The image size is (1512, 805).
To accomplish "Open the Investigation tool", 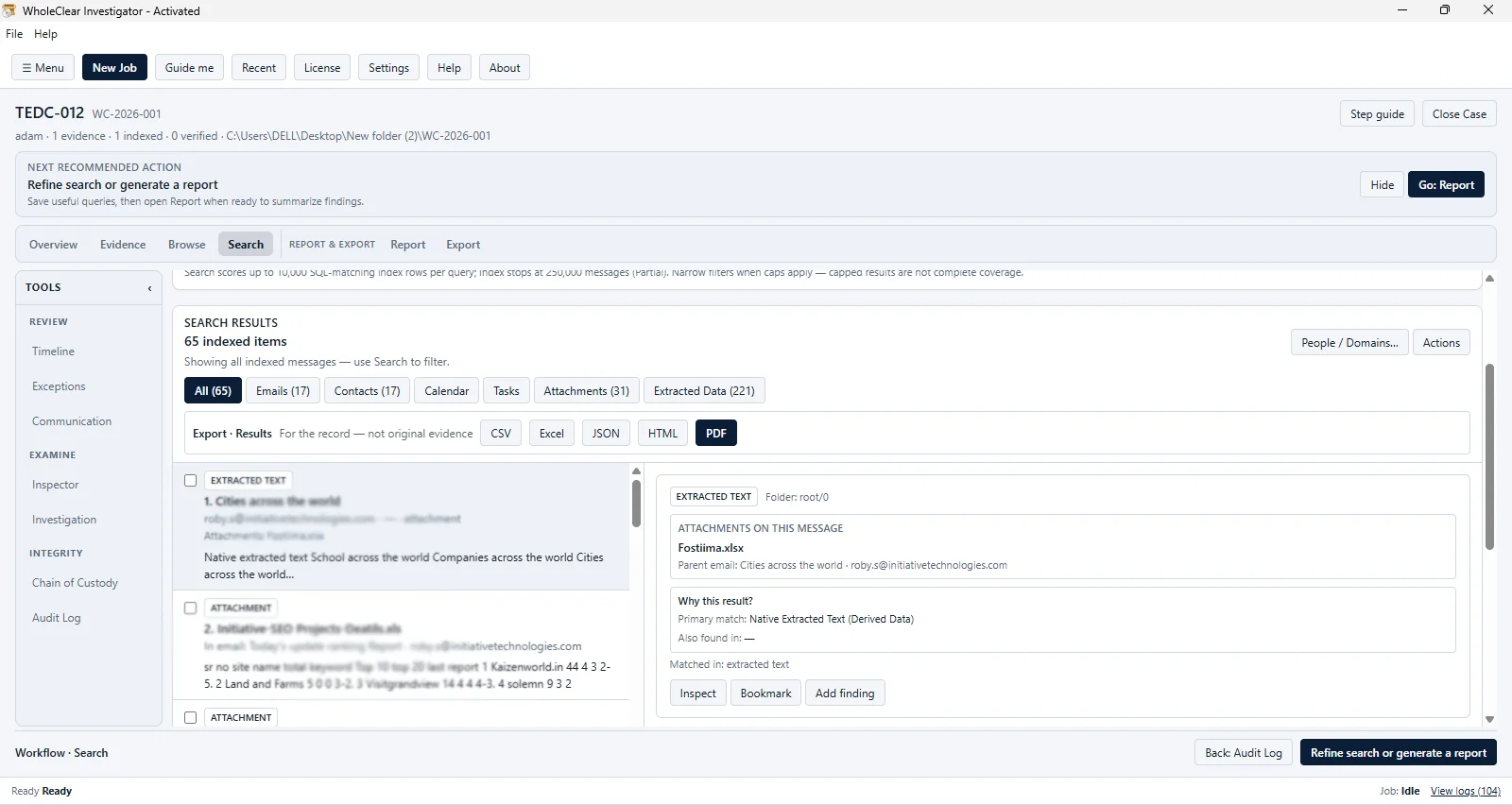I will [64, 520].
